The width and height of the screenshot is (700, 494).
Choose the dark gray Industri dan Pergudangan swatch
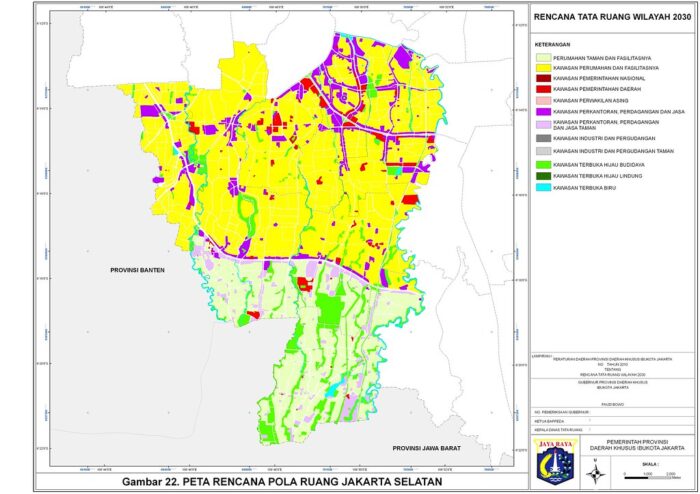point(543,137)
